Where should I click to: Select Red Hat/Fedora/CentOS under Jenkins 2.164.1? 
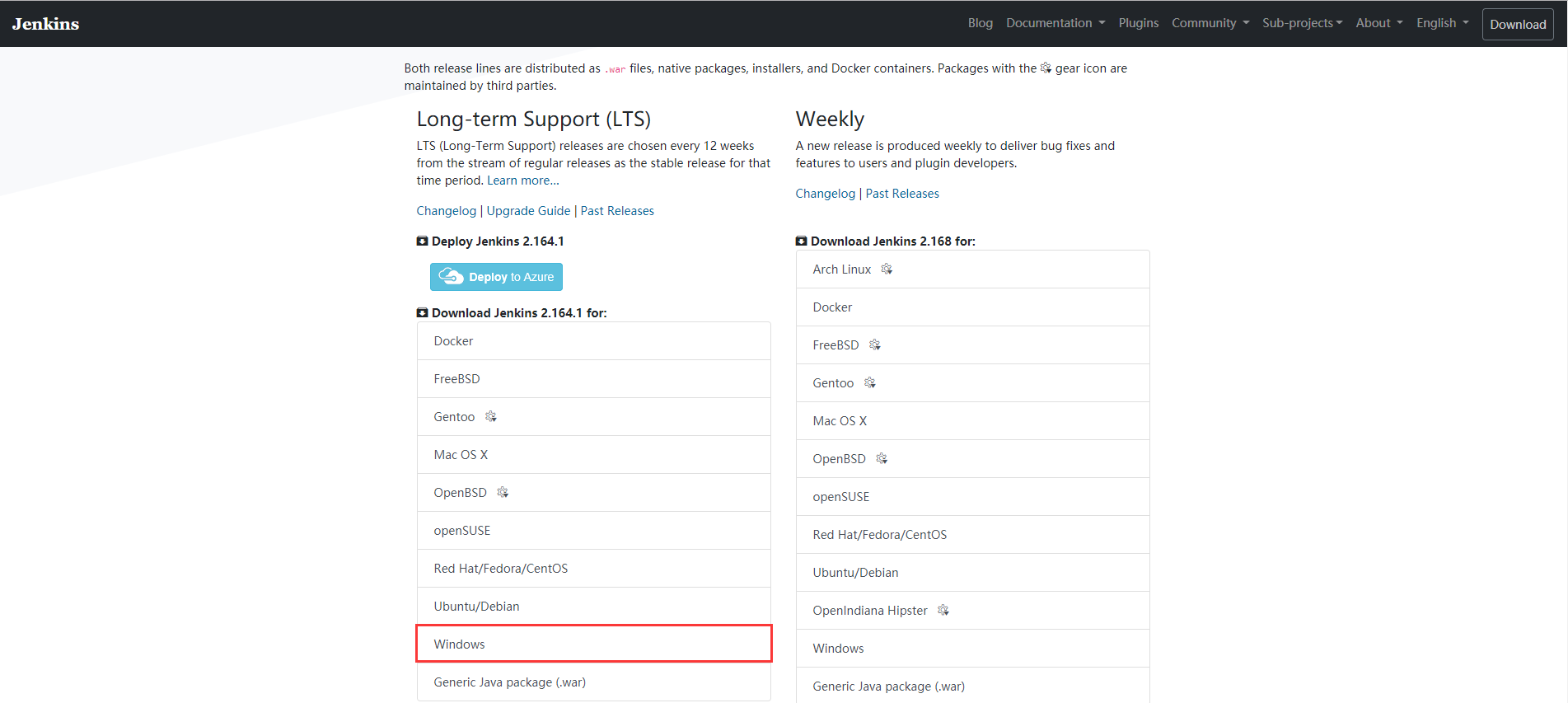click(x=594, y=569)
